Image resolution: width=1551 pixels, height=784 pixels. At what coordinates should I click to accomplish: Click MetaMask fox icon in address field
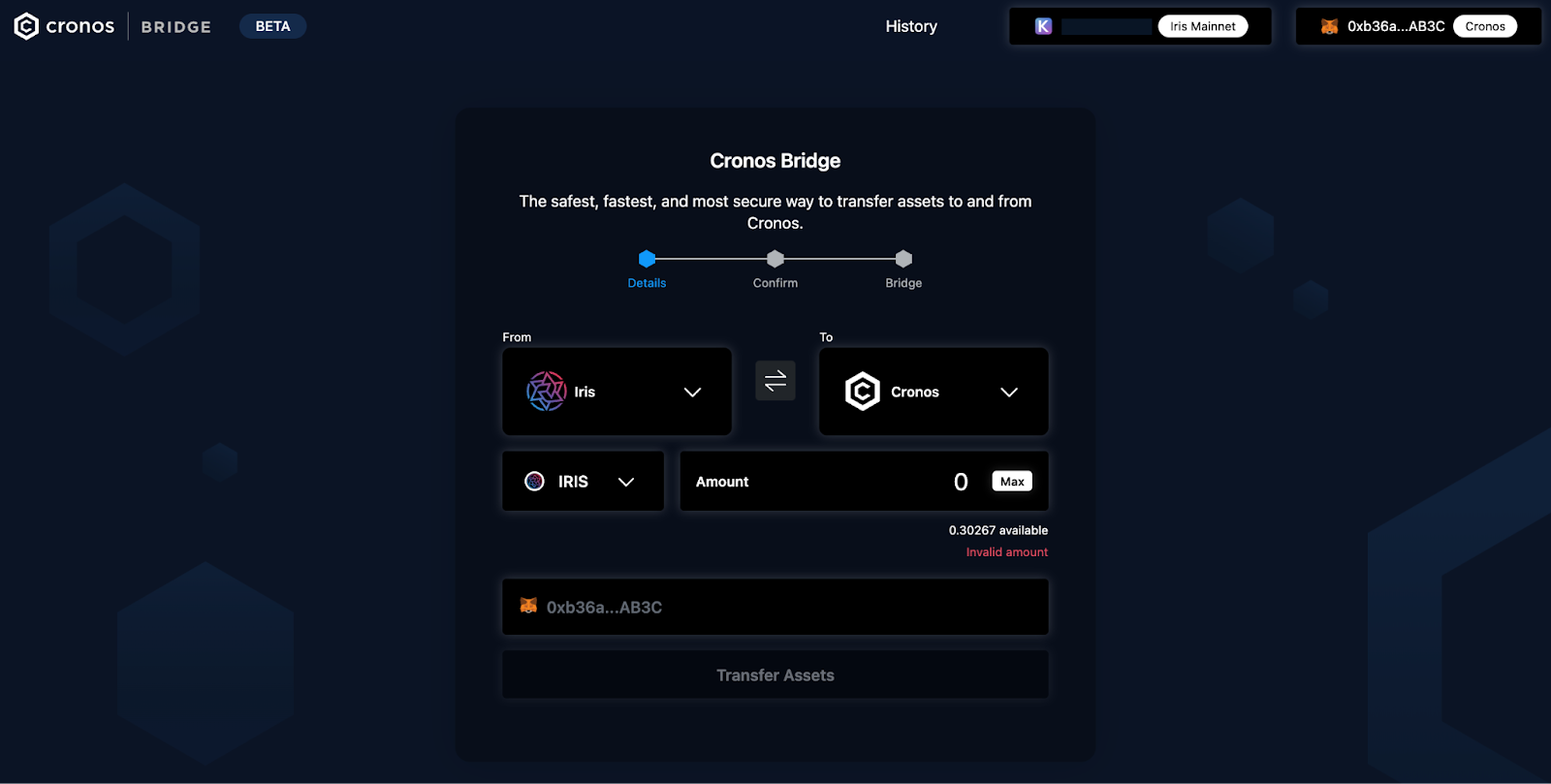(x=528, y=606)
